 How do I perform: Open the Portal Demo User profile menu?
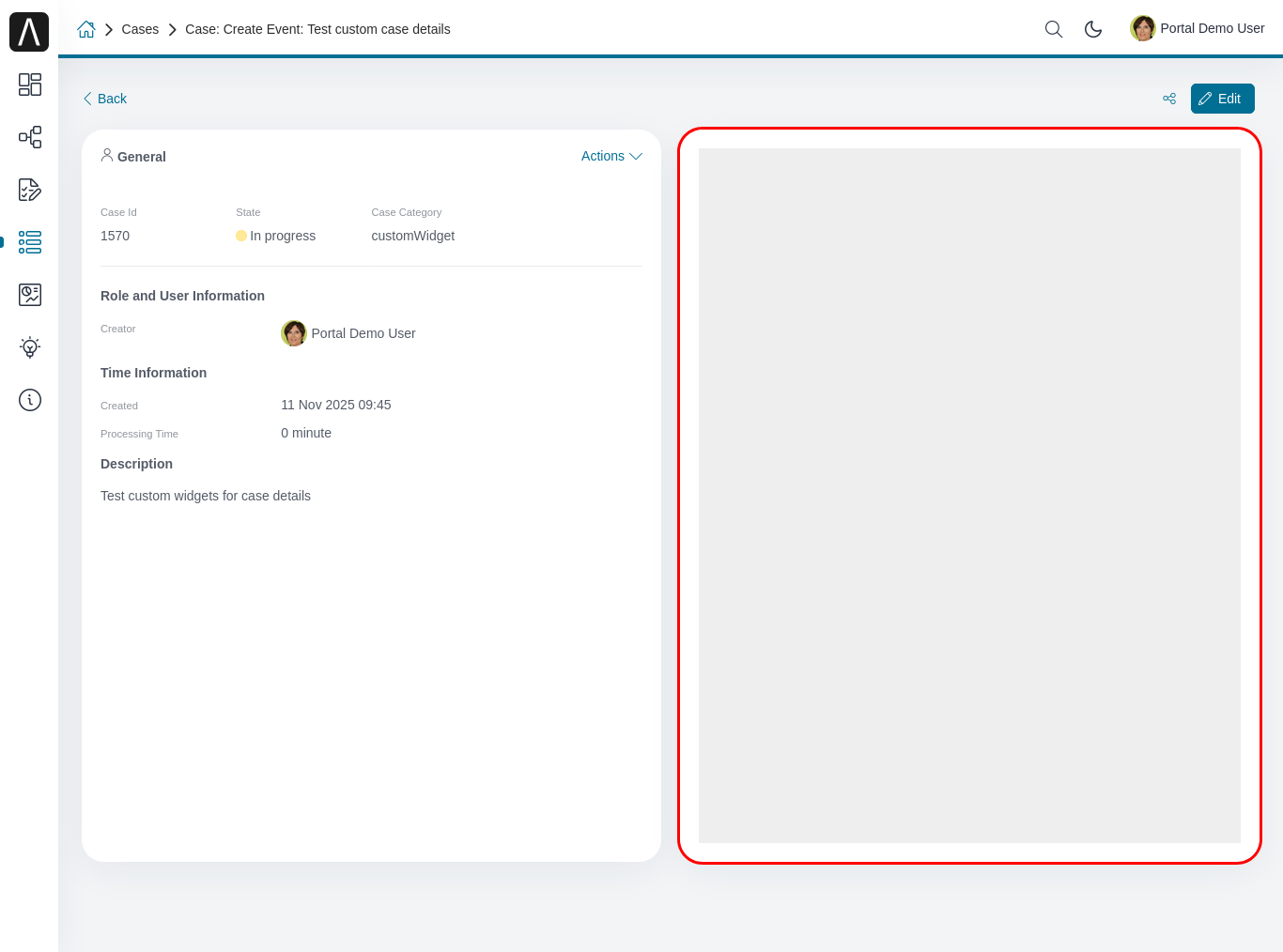click(1197, 28)
